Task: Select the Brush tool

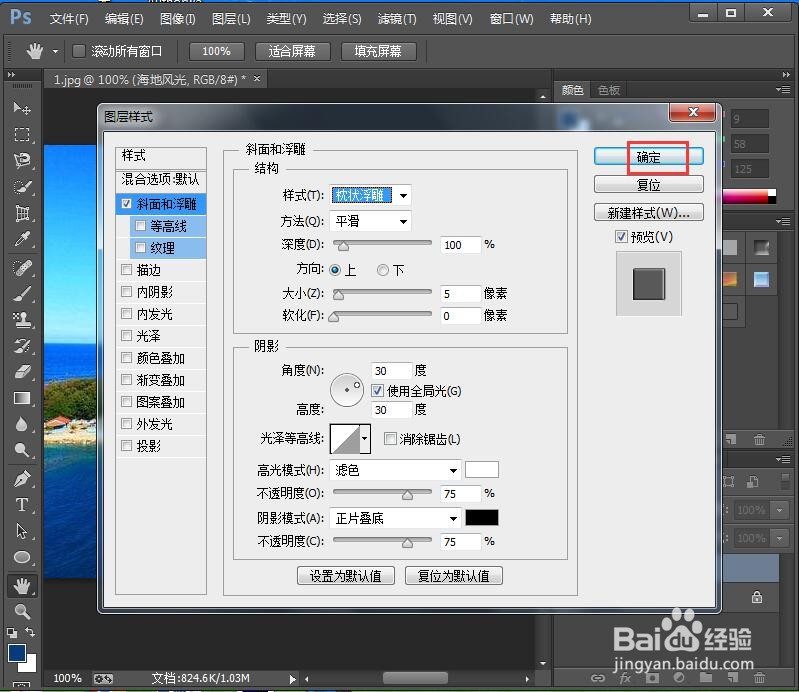Action: point(22,293)
